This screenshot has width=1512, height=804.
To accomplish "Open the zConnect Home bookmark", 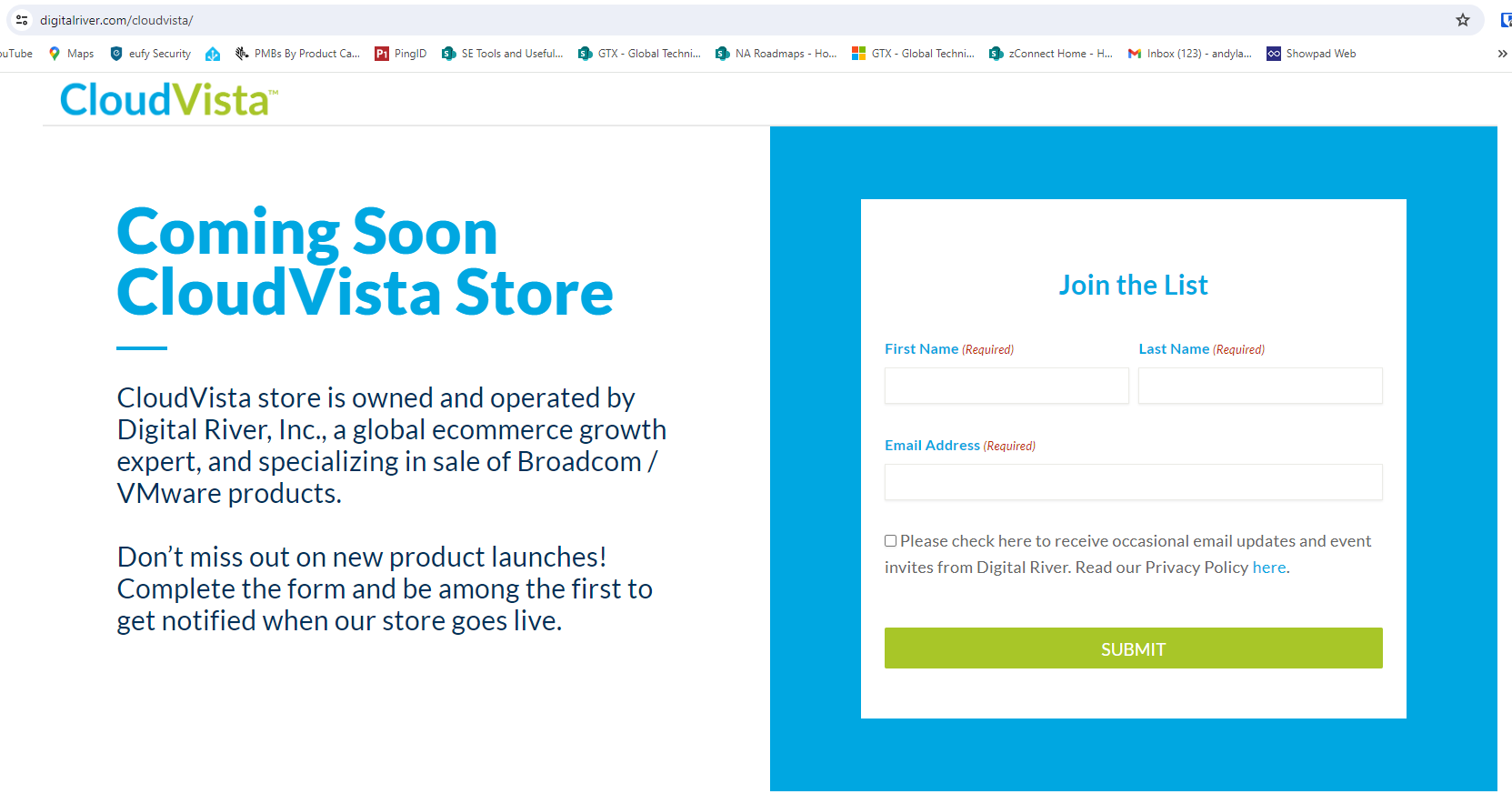I will click(x=1051, y=54).
